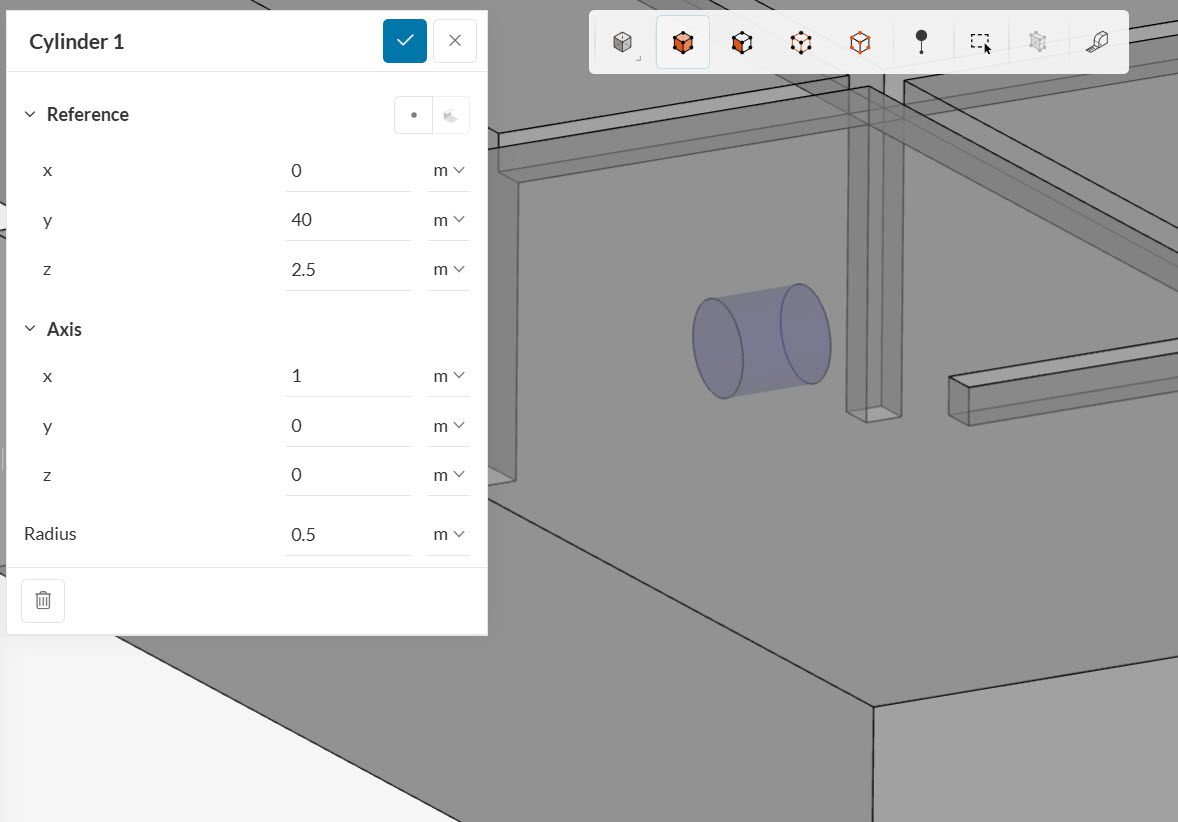Collapse the Axis section
1178x822 pixels.
pyautogui.click(x=30, y=329)
